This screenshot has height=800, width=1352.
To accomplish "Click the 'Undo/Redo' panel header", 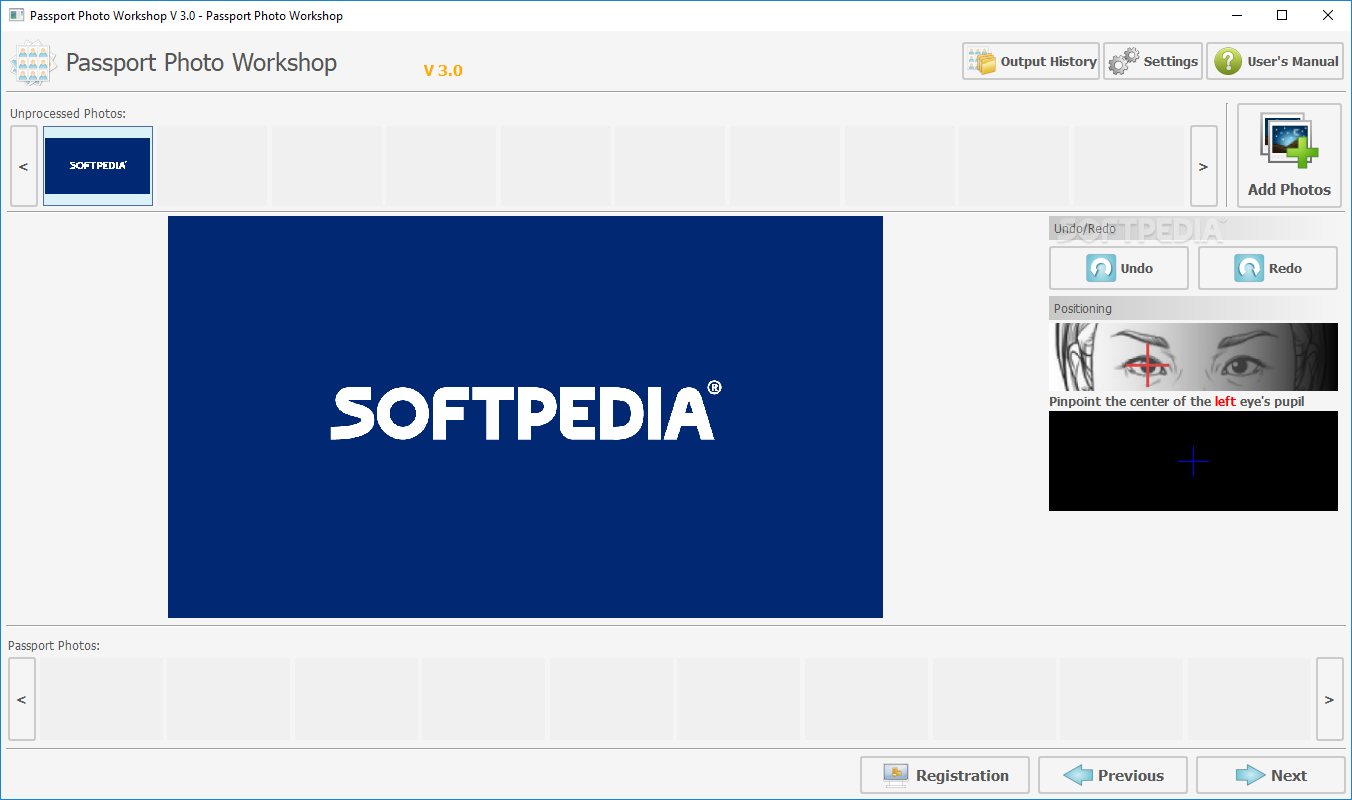I will [x=1193, y=229].
